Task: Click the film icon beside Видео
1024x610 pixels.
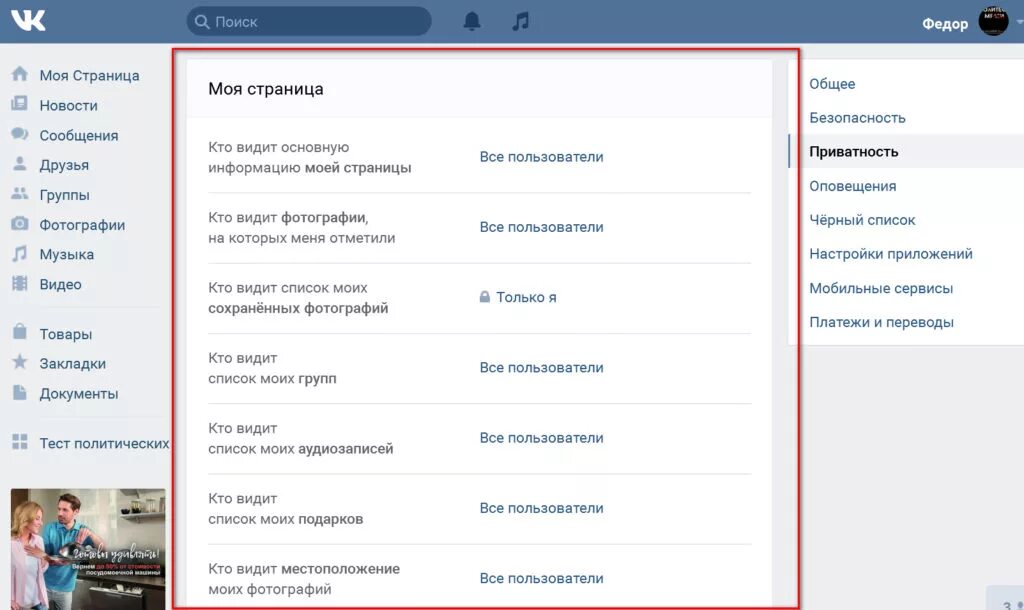Action: (x=20, y=283)
